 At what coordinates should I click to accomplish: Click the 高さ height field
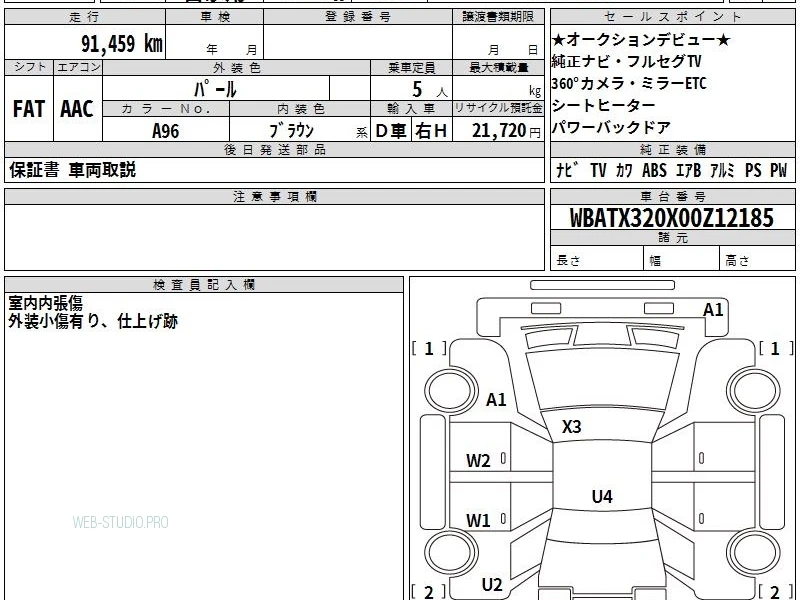click(x=758, y=258)
